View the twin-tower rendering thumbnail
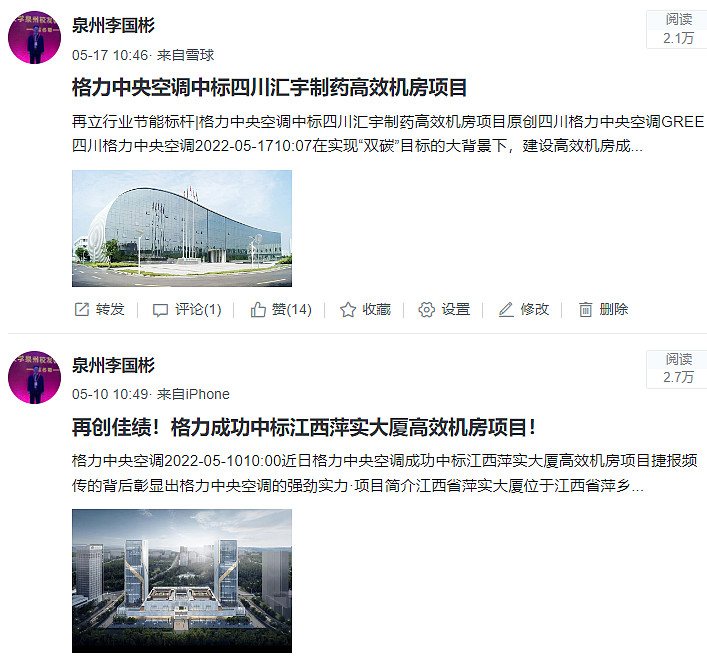Viewport: 707px width, 665px height. click(182, 581)
